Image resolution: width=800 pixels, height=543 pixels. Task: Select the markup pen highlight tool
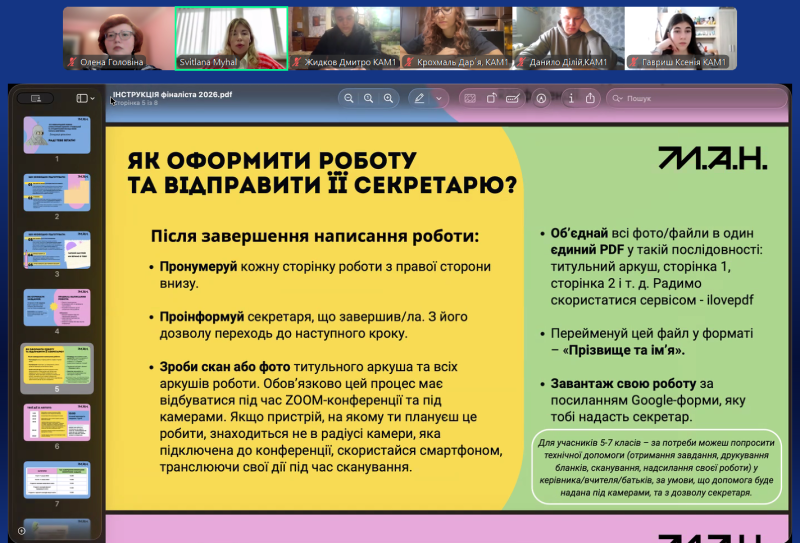(420, 98)
